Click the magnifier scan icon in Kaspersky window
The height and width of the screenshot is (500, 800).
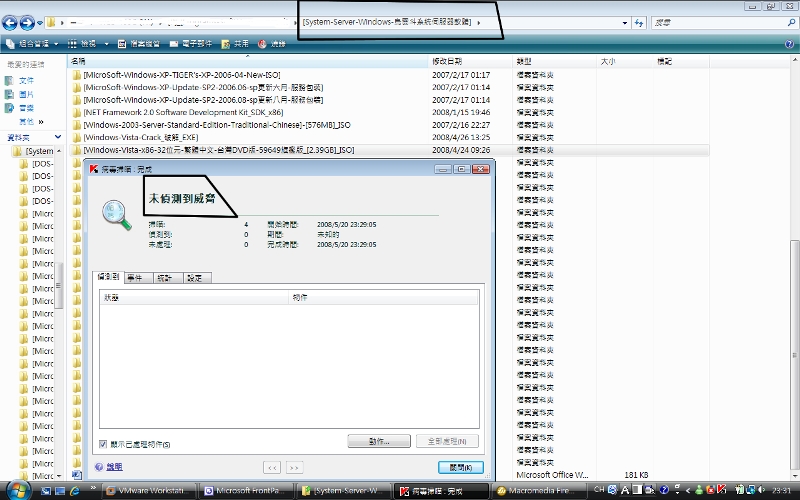click(116, 215)
